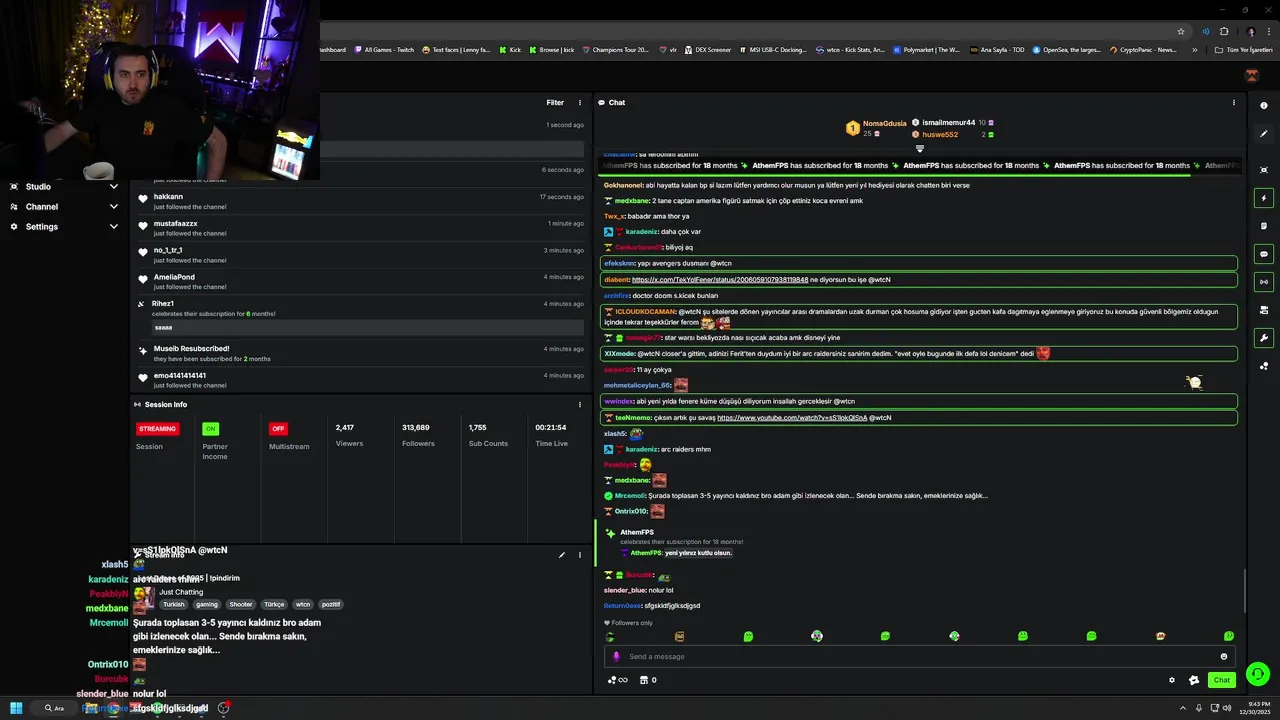Image resolution: width=1280 pixels, height=720 pixels.
Task: Focus the Send a message field
Action: coord(919,657)
